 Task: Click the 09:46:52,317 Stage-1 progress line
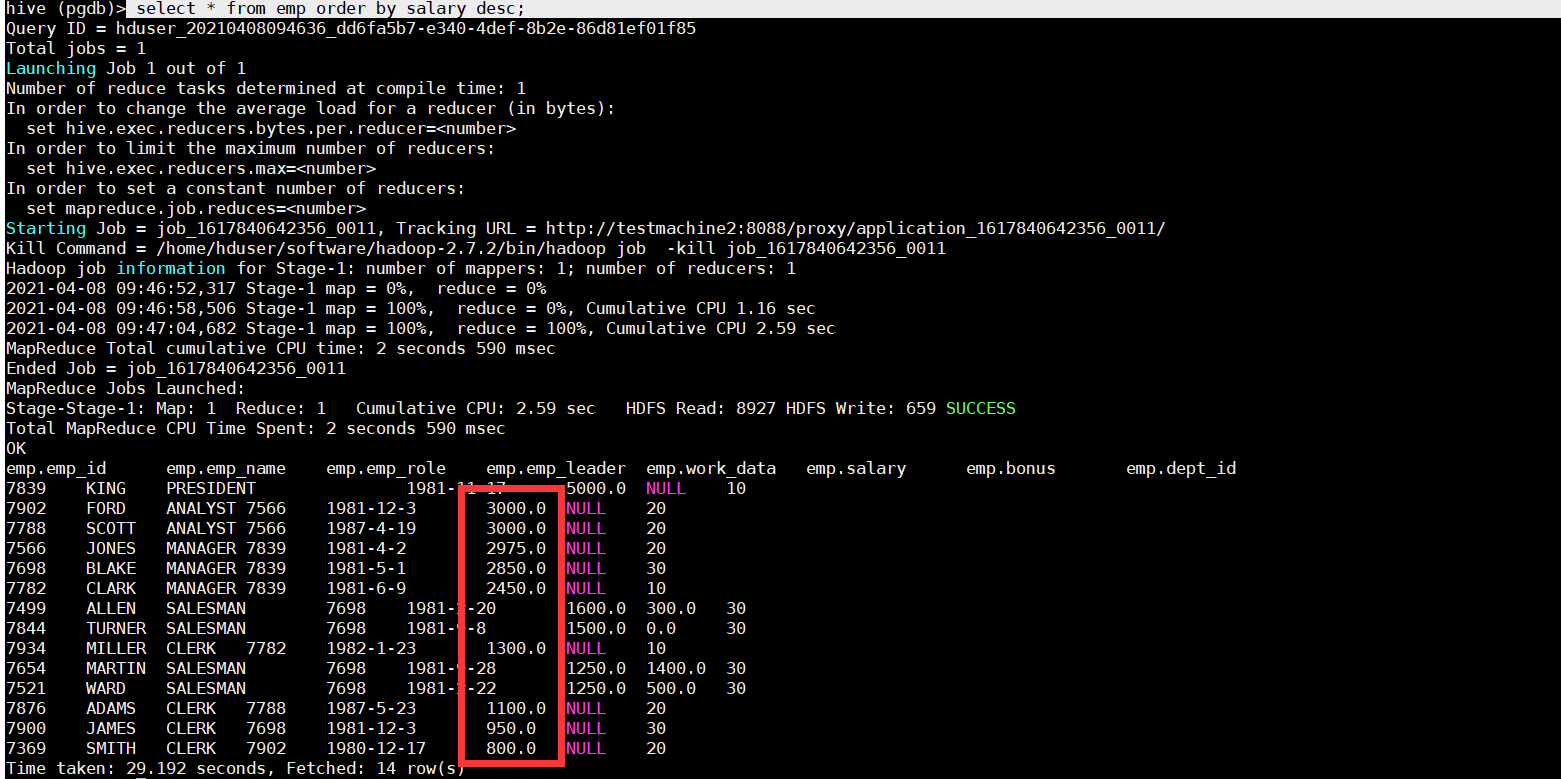point(276,288)
